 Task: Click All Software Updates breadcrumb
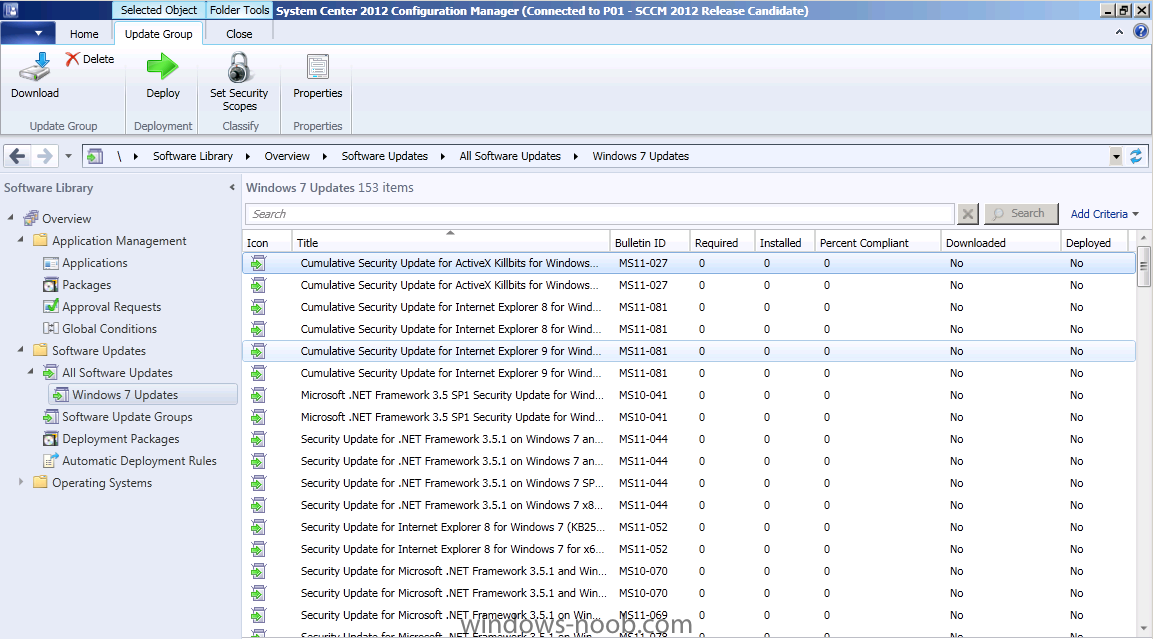[510, 156]
